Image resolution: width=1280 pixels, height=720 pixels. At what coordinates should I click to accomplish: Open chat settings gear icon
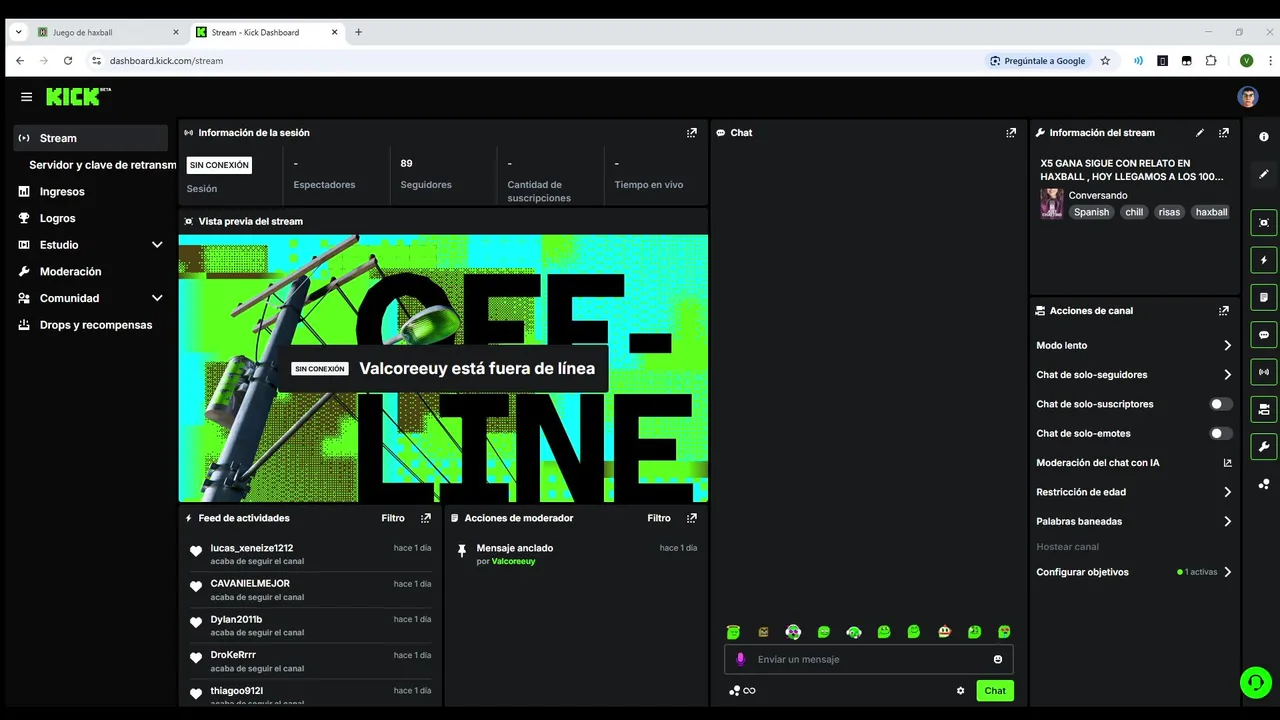pos(960,691)
